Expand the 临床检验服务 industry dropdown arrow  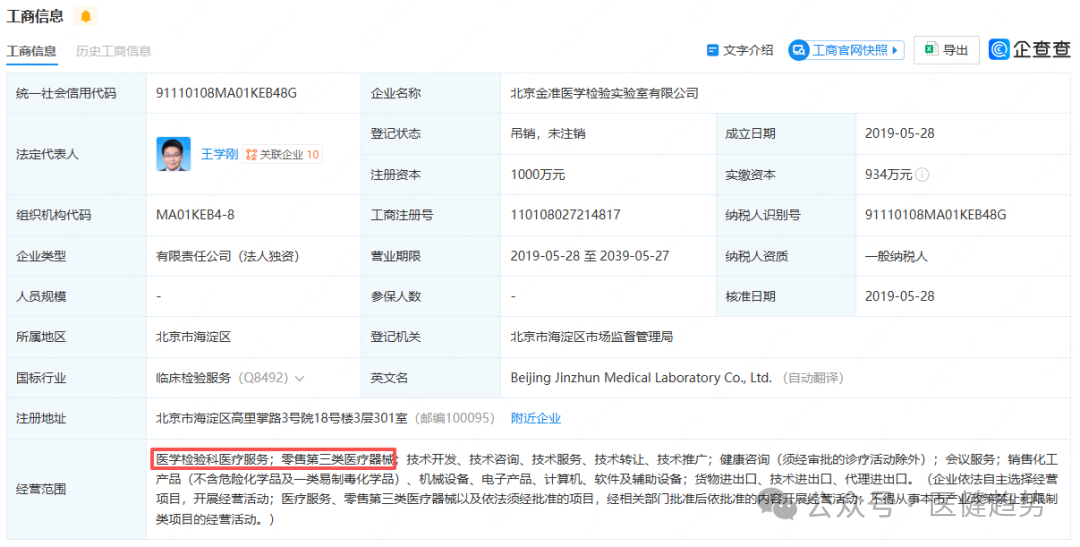pos(300,378)
